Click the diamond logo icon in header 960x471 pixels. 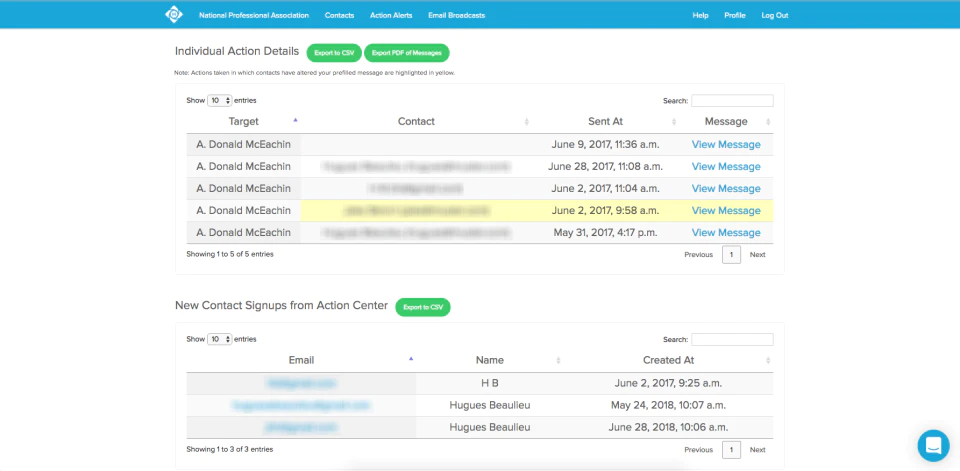pyautogui.click(x=174, y=15)
